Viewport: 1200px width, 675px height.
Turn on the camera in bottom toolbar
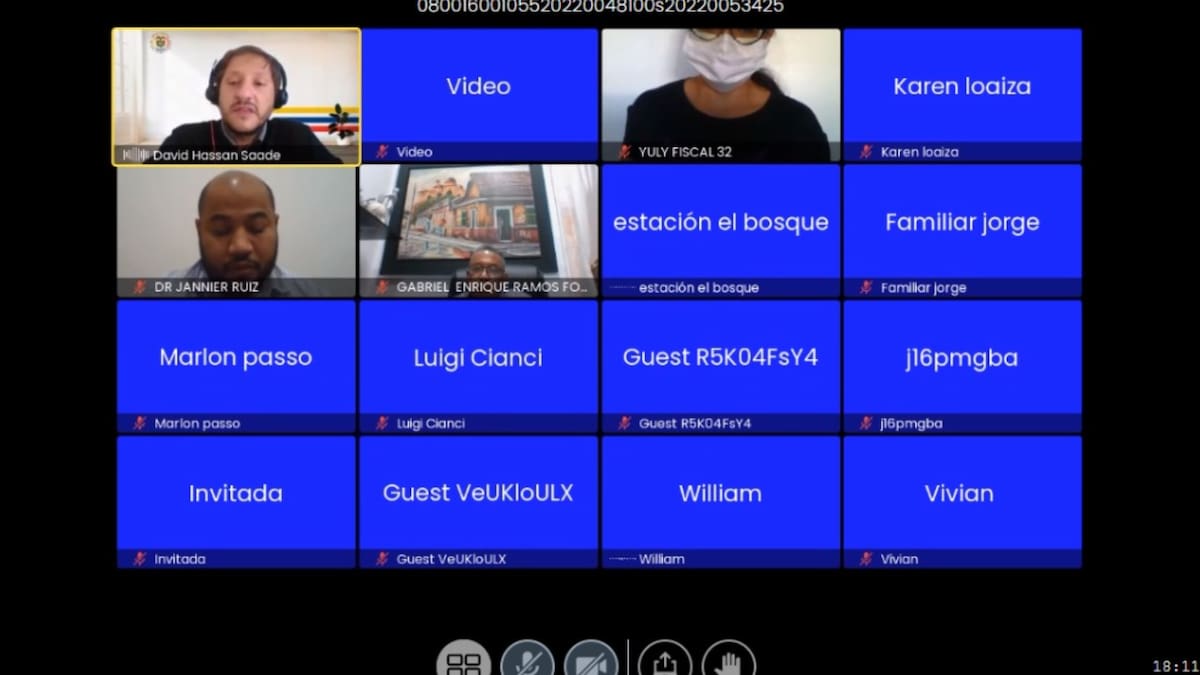[x=591, y=662]
